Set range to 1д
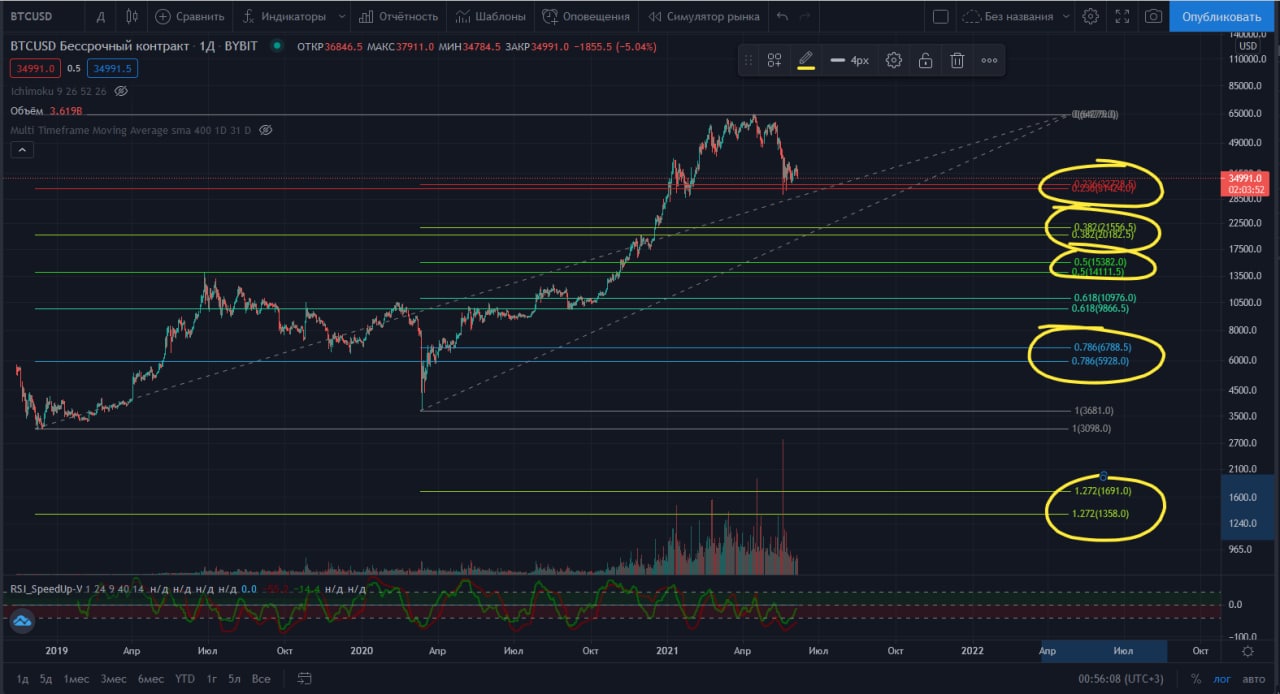The image size is (1280, 694). coord(22,679)
